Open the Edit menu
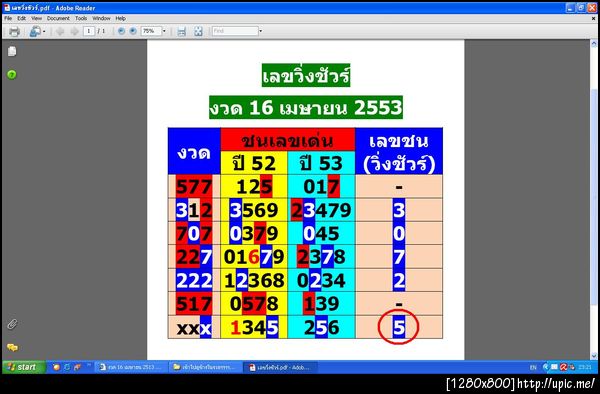This screenshot has width=600, height=394. [x=21, y=18]
